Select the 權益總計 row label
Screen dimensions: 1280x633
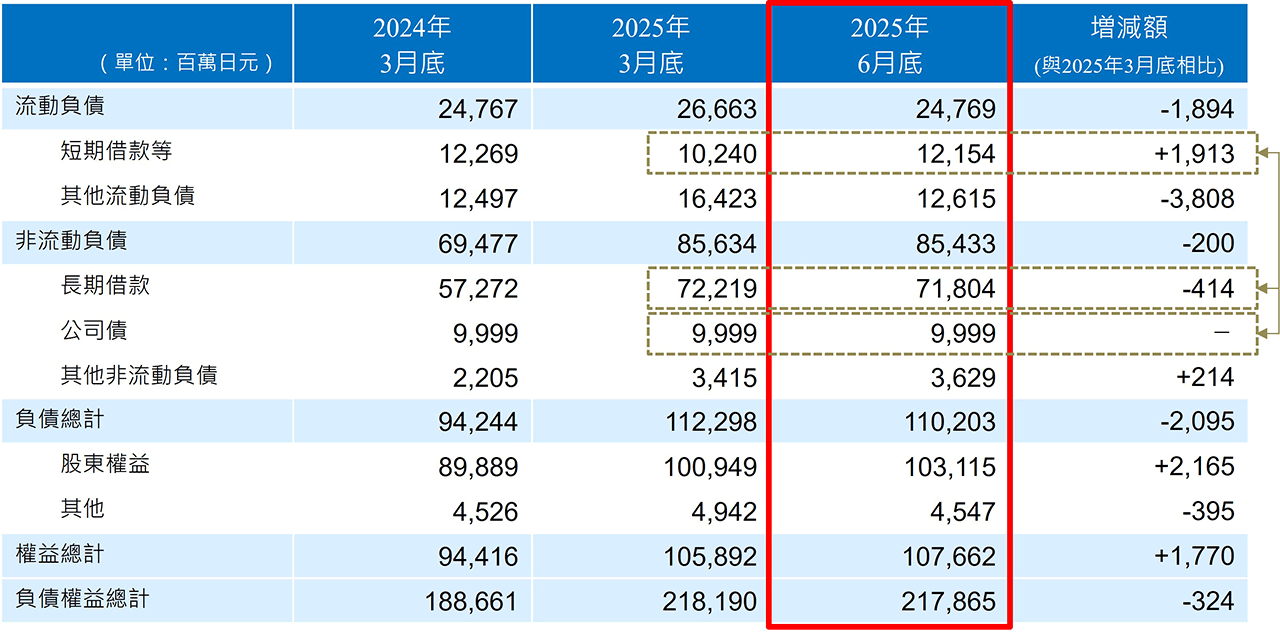click(x=58, y=554)
